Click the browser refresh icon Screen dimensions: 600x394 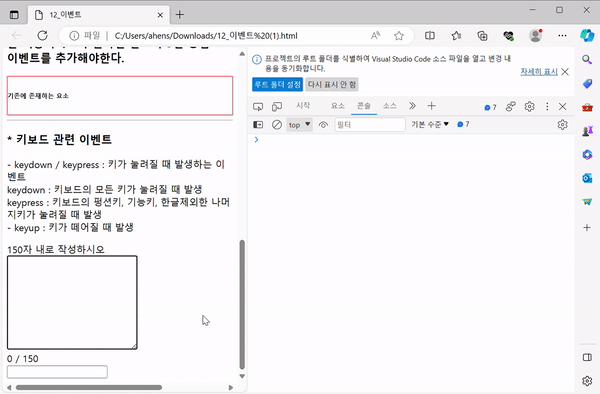[x=42, y=36]
